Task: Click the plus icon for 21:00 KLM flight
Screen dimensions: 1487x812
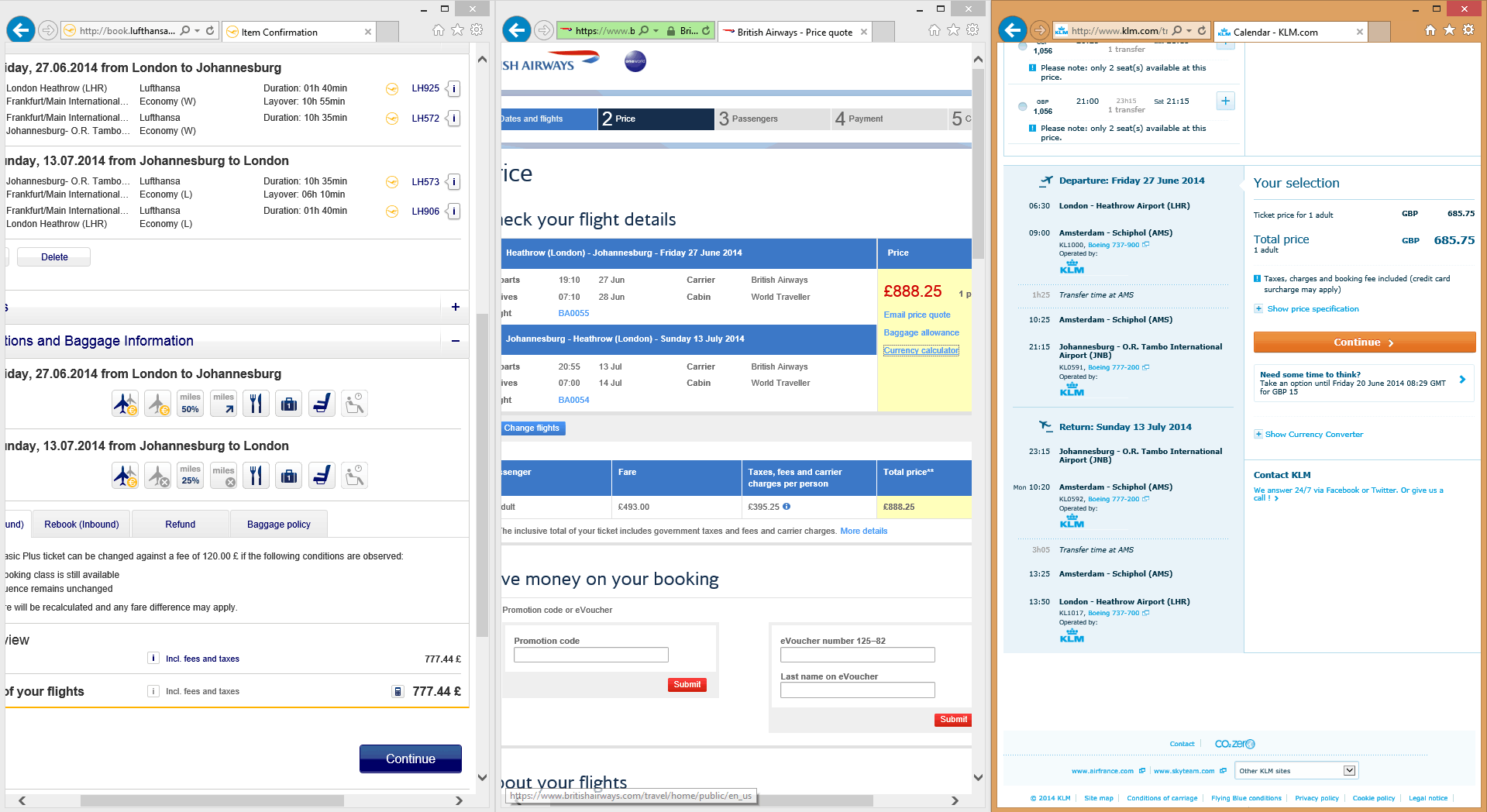Action: point(1225,101)
